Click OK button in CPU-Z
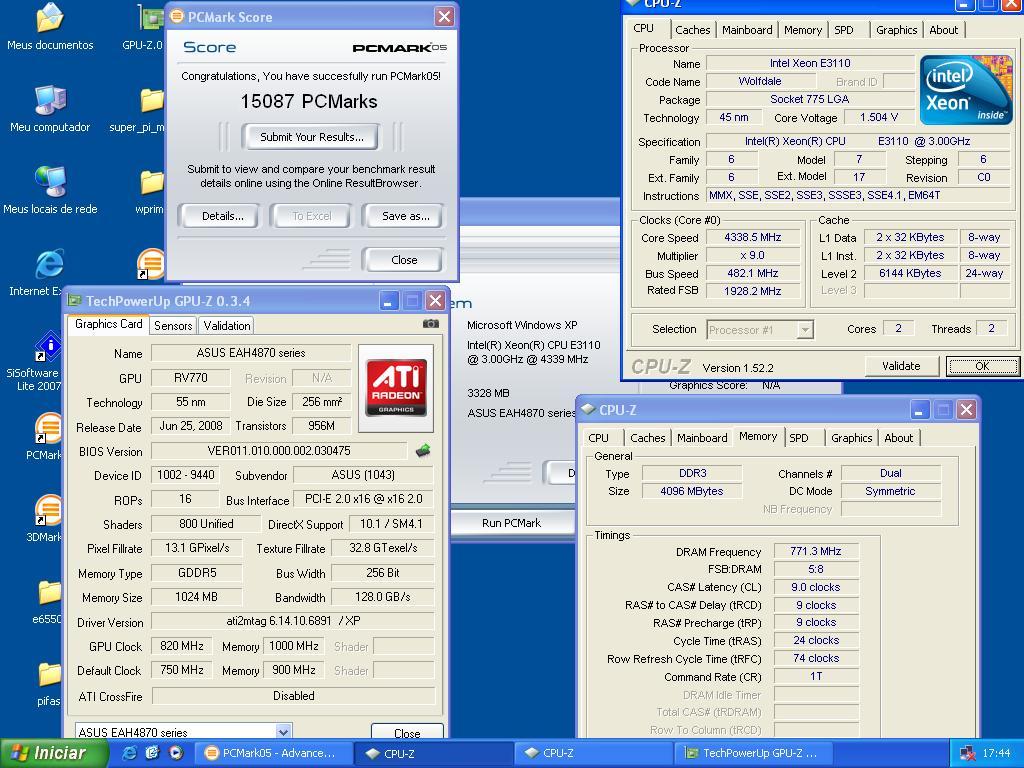1024x768 pixels. 982,366
